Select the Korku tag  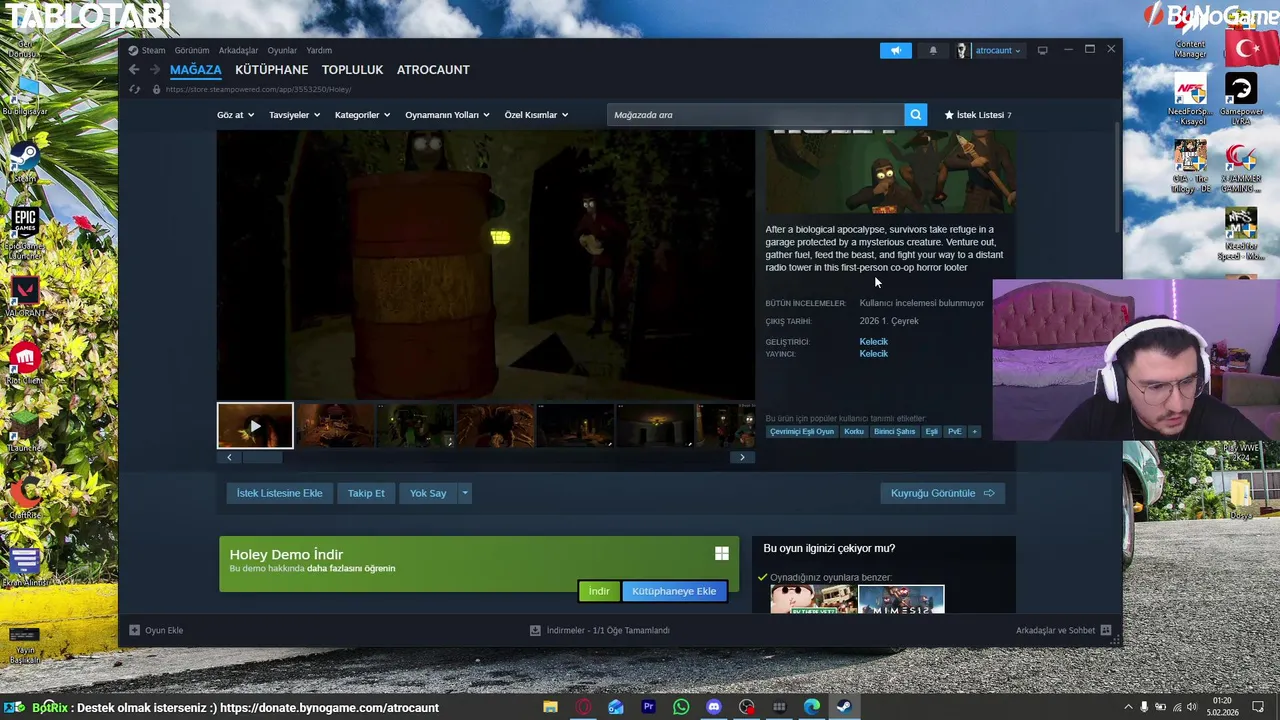(853, 431)
